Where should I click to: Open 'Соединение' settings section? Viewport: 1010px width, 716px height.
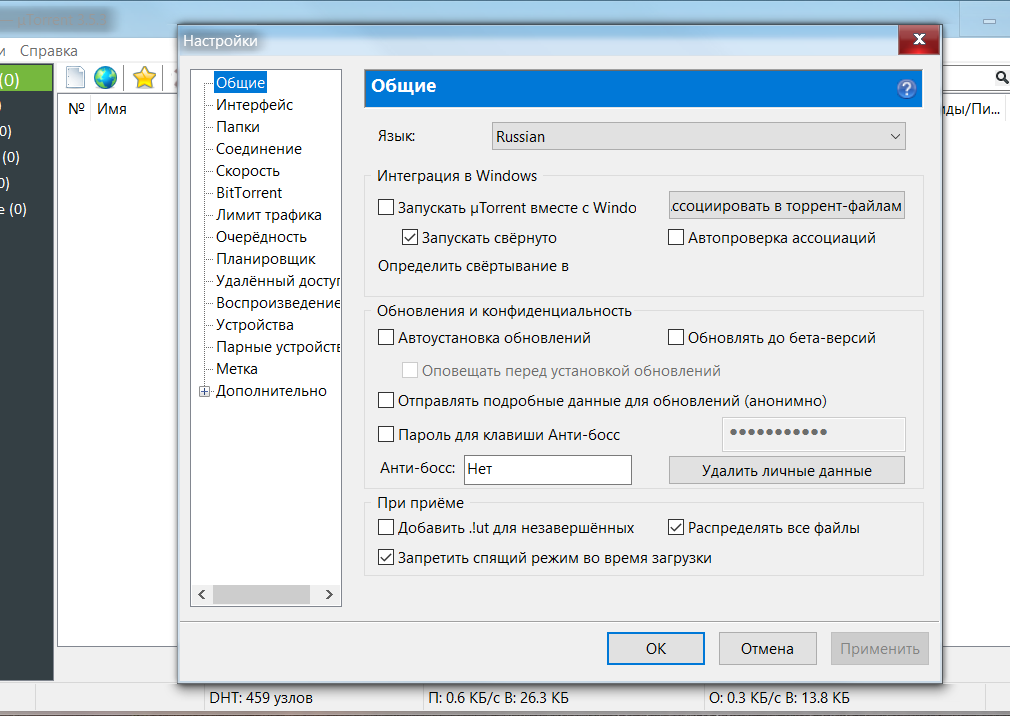point(258,149)
